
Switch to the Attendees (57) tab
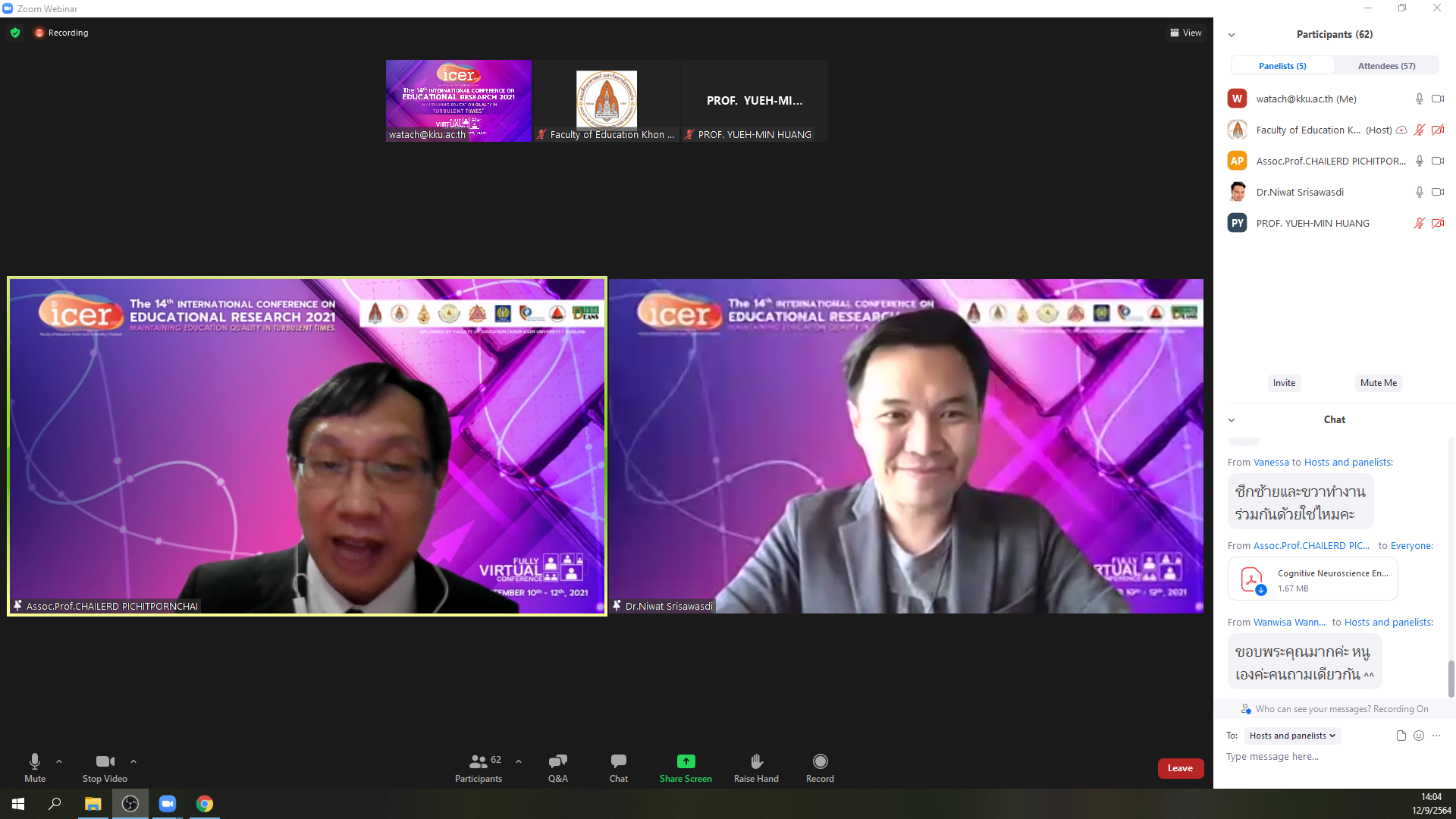1386,66
